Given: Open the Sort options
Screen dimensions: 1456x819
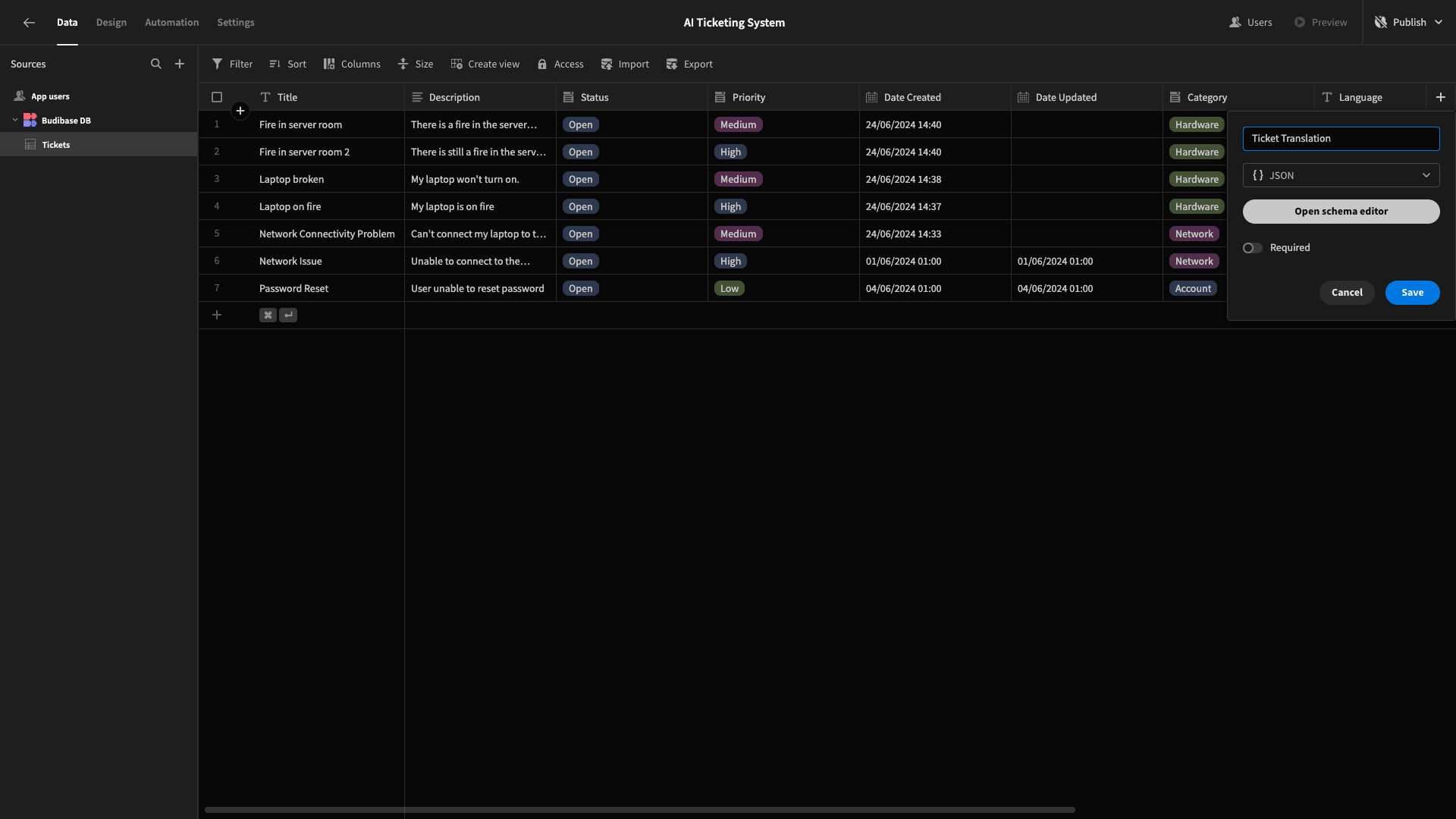Looking at the screenshot, I should click(x=287, y=64).
